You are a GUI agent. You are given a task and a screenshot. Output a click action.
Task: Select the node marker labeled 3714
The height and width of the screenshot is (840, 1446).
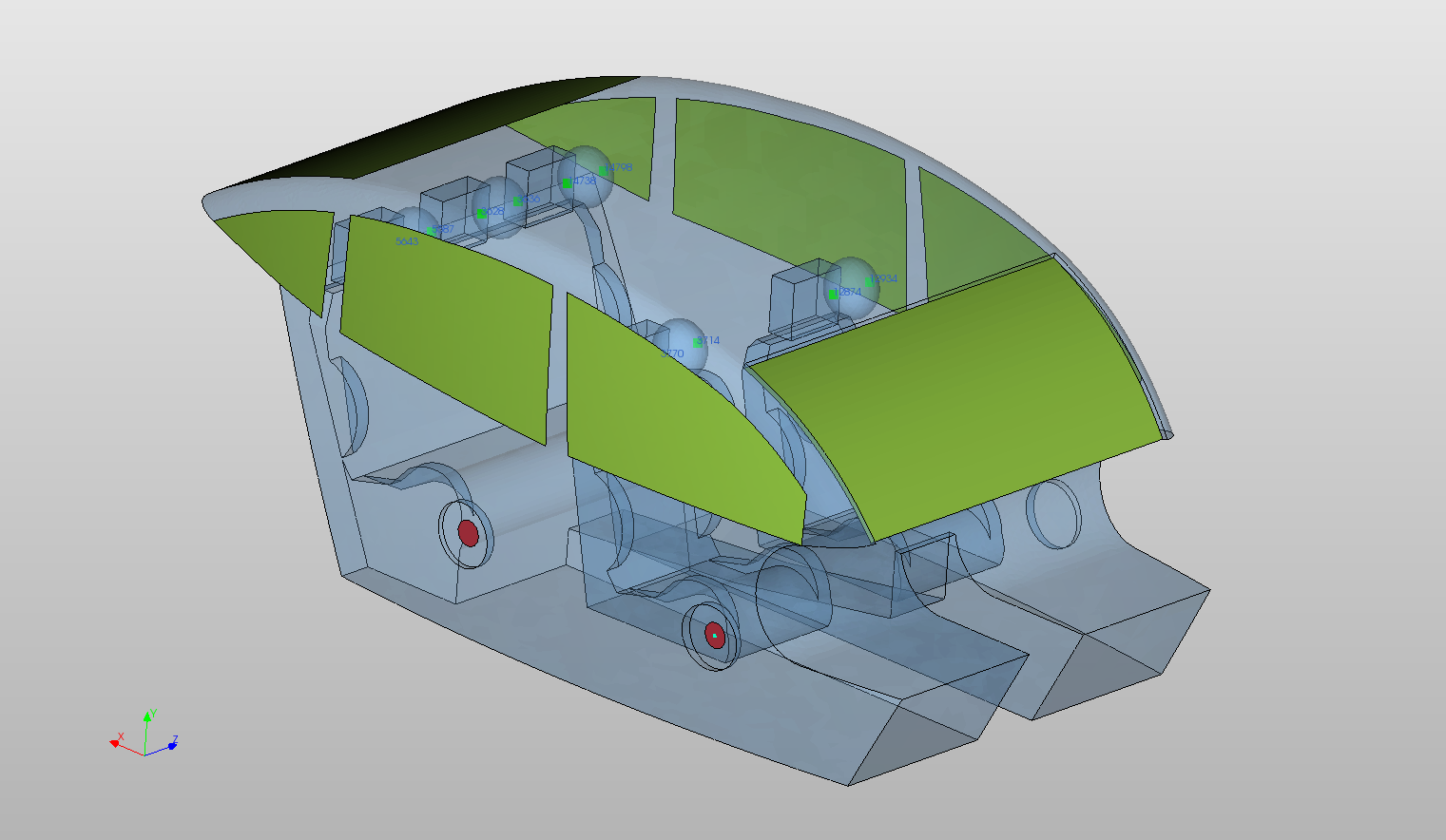click(698, 342)
